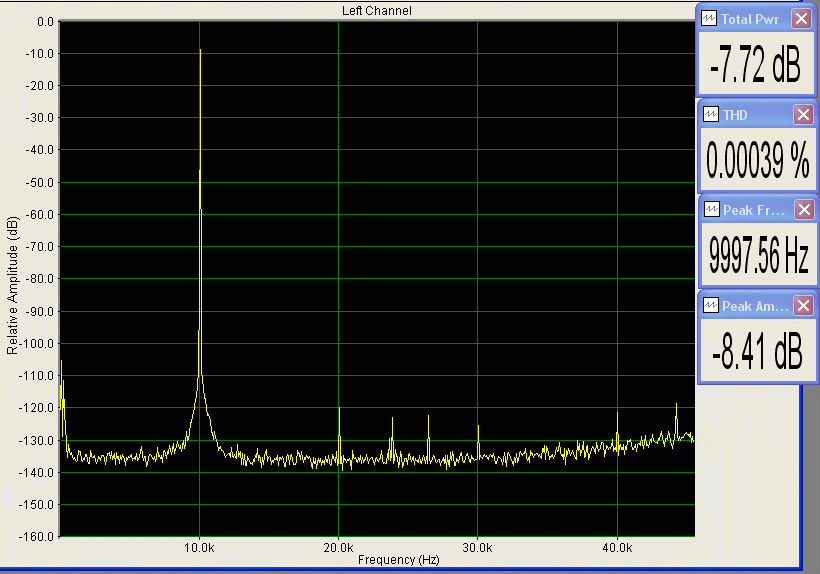Click the Peak Am... title bar text
The image size is (820, 574).
[755, 306]
